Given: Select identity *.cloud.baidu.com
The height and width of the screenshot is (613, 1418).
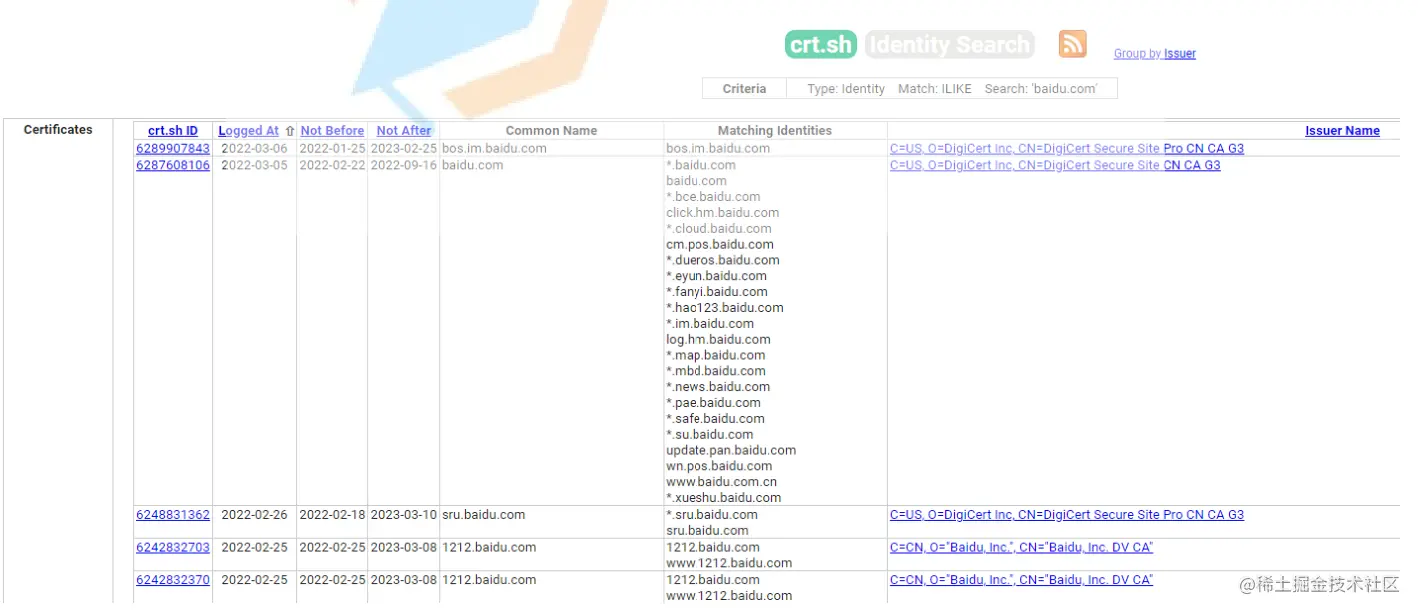Looking at the screenshot, I should [719, 230].
